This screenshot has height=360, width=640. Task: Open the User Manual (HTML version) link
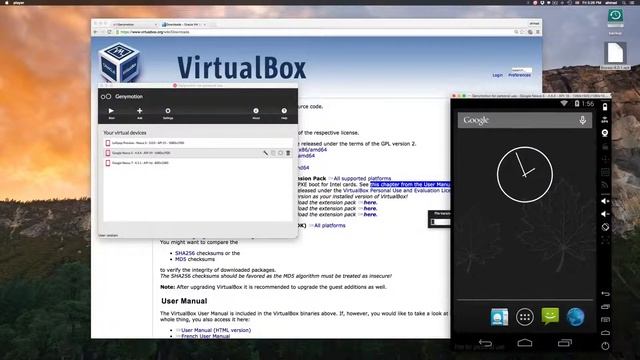[x=216, y=330]
